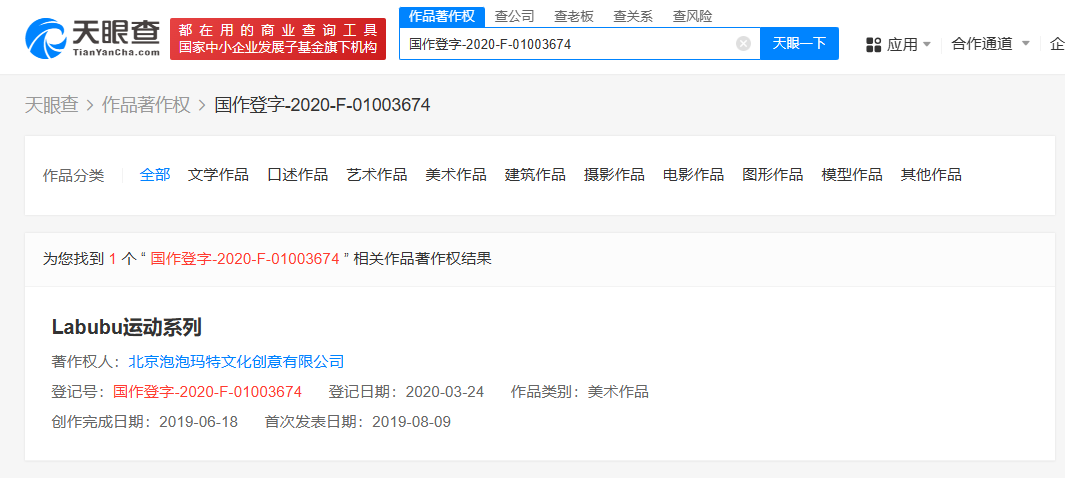Open the 应用 grid icon

(873, 45)
